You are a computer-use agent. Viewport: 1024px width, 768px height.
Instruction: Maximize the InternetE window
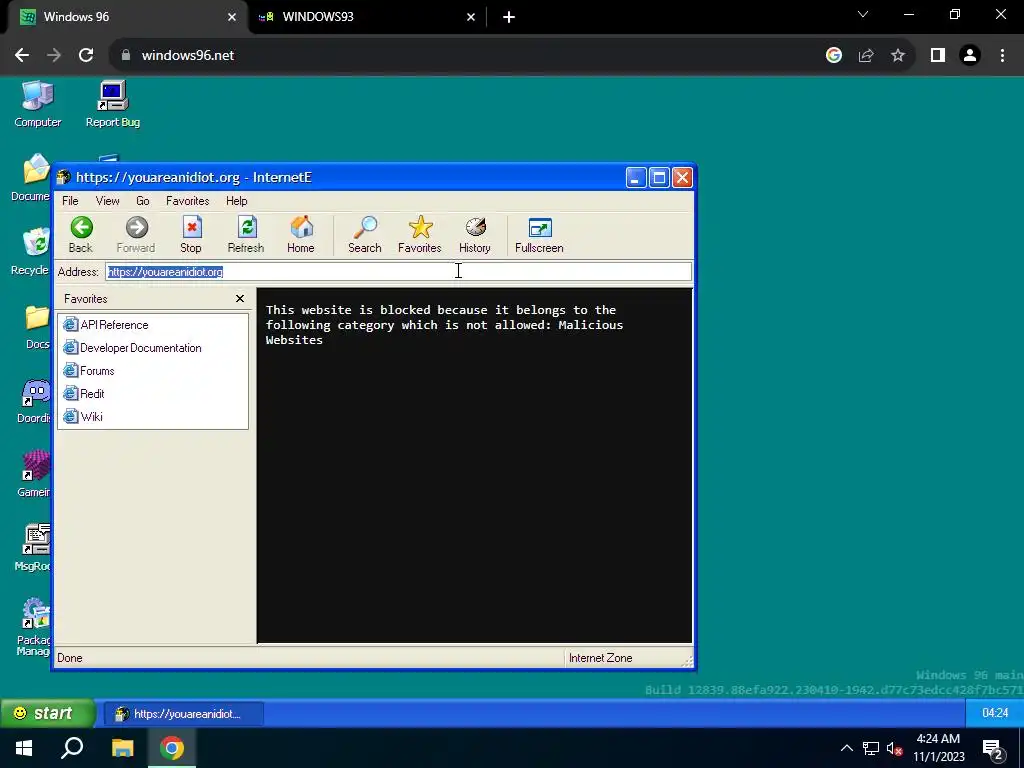pyautogui.click(x=660, y=177)
